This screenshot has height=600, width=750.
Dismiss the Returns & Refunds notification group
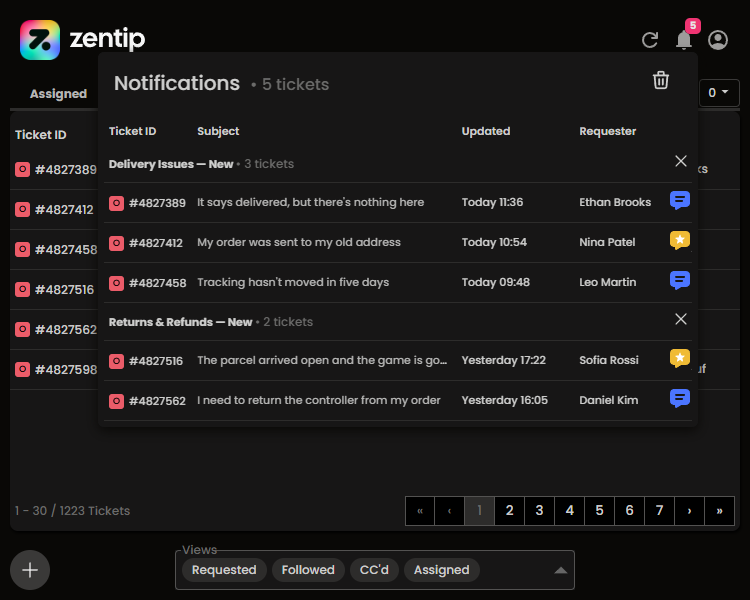[x=681, y=319]
